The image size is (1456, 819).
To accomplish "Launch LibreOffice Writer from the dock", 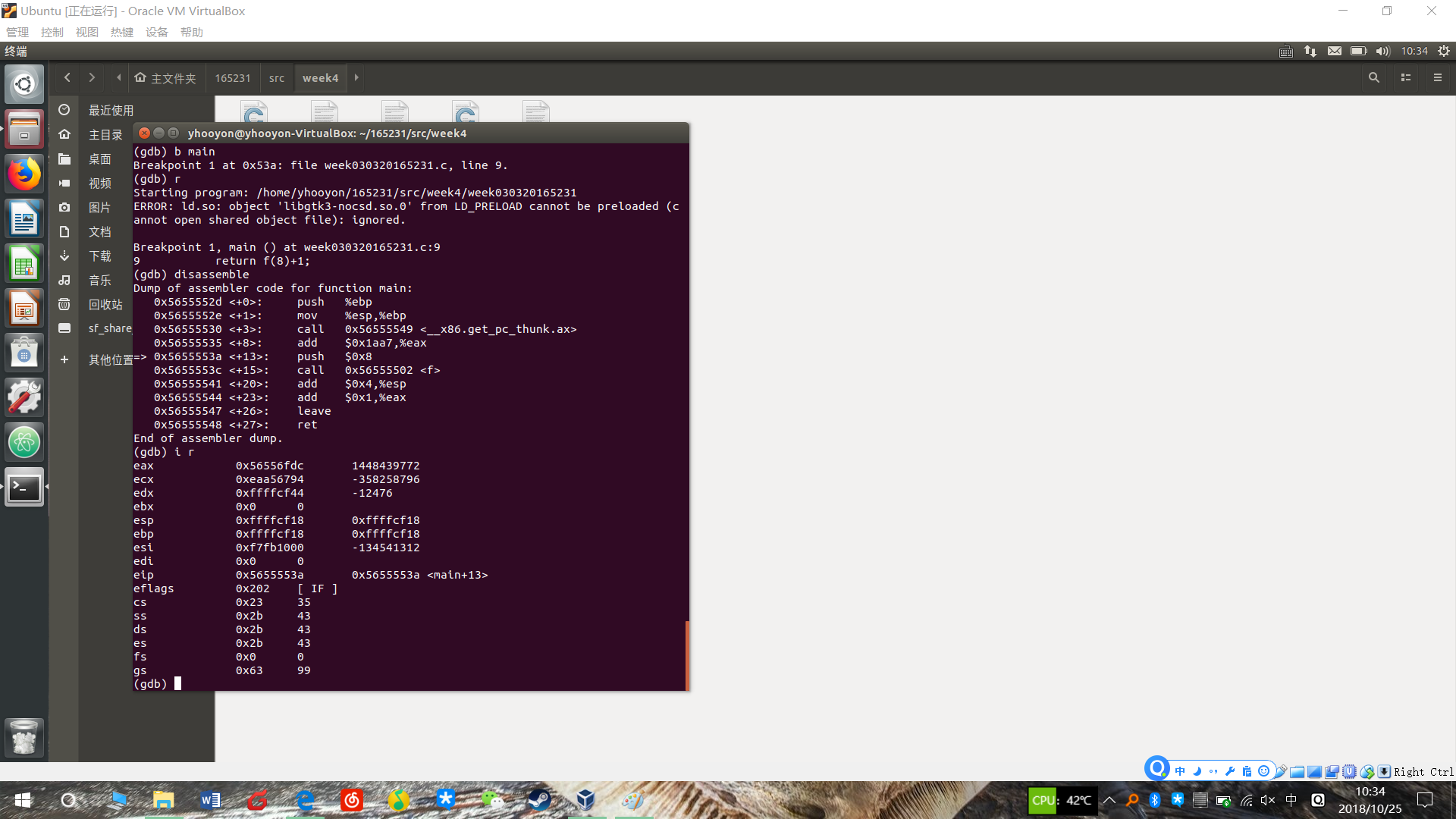I will 24,220.
